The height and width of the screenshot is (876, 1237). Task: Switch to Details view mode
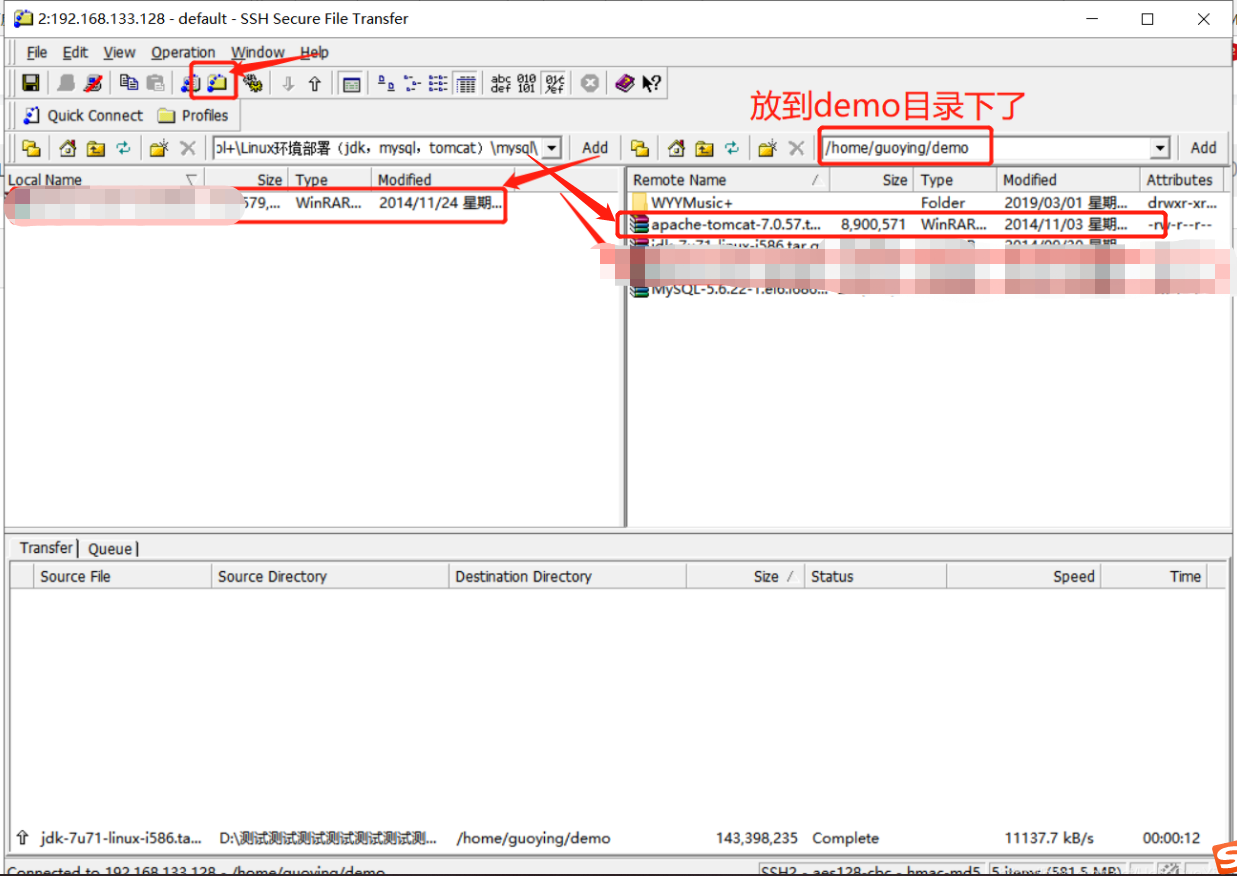pos(465,84)
